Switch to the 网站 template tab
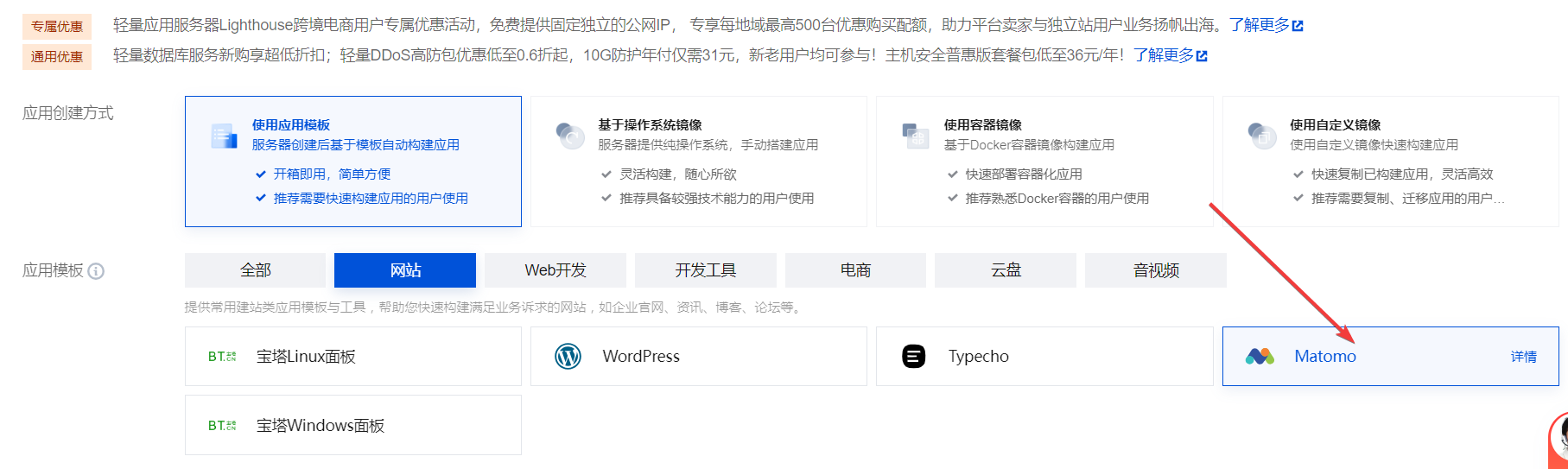Viewport: 1568px width, 469px height. 405,270
